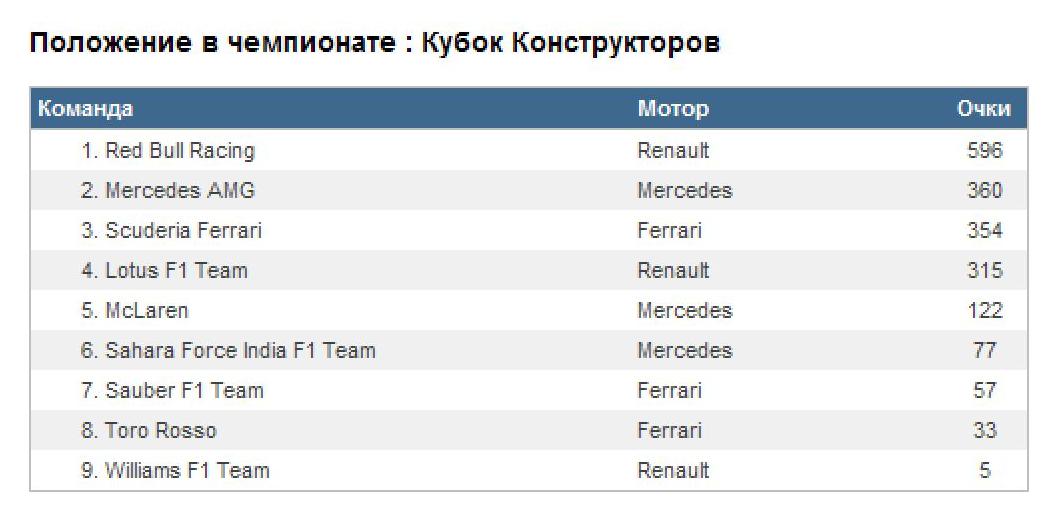
Task: Click Red Bull Racing's 596 points value
Action: point(984,151)
